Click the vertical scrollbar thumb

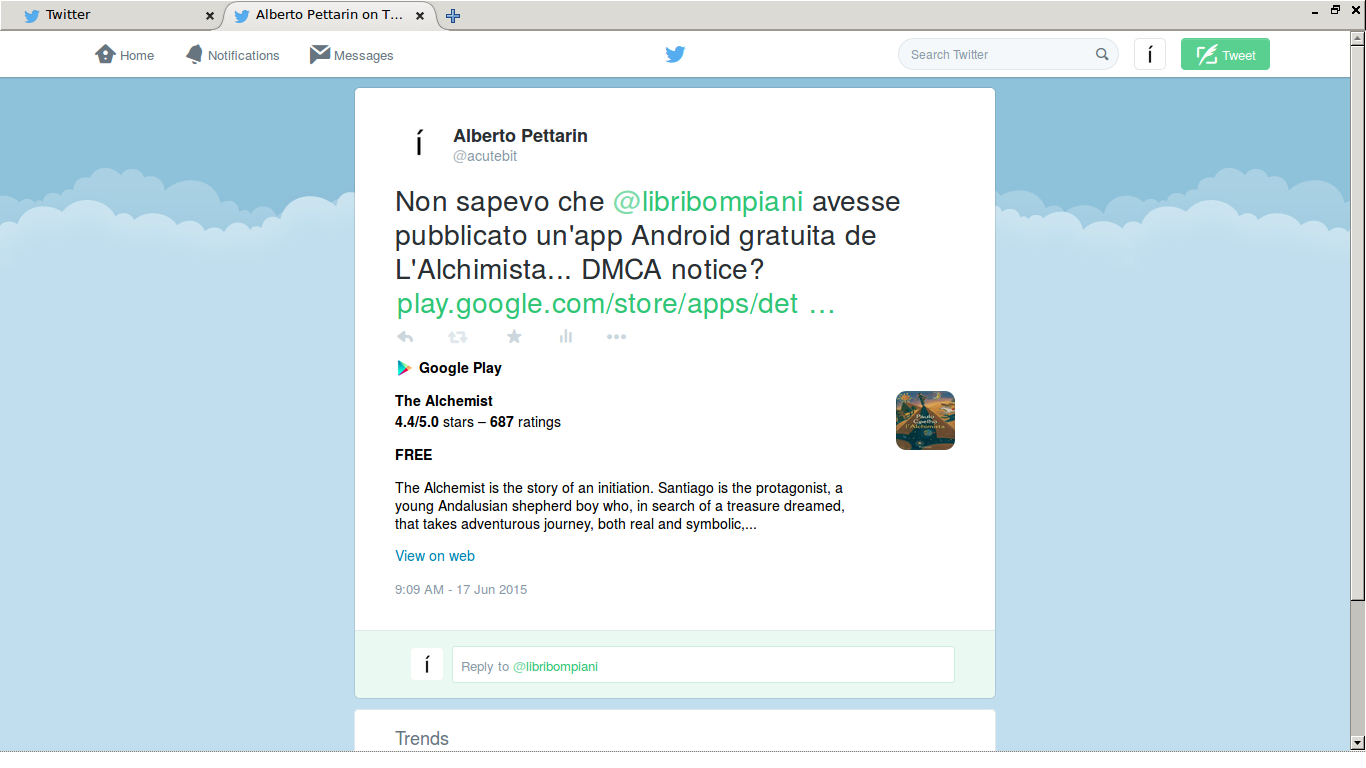(x=1357, y=324)
